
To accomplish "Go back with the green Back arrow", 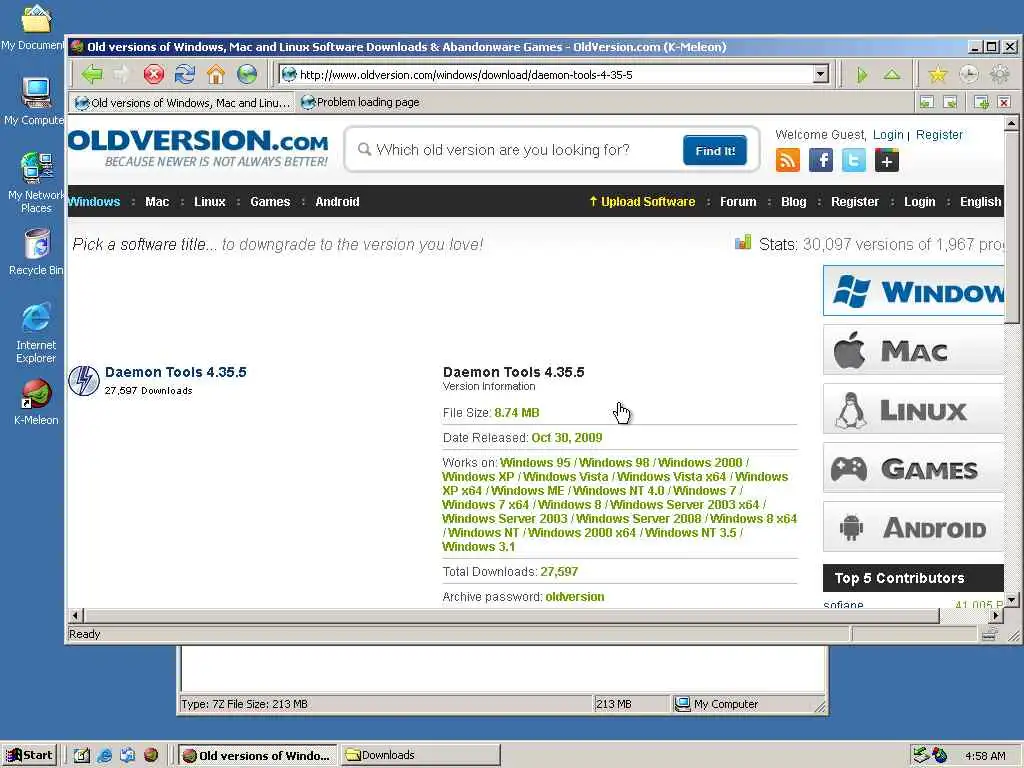I will coord(92,74).
